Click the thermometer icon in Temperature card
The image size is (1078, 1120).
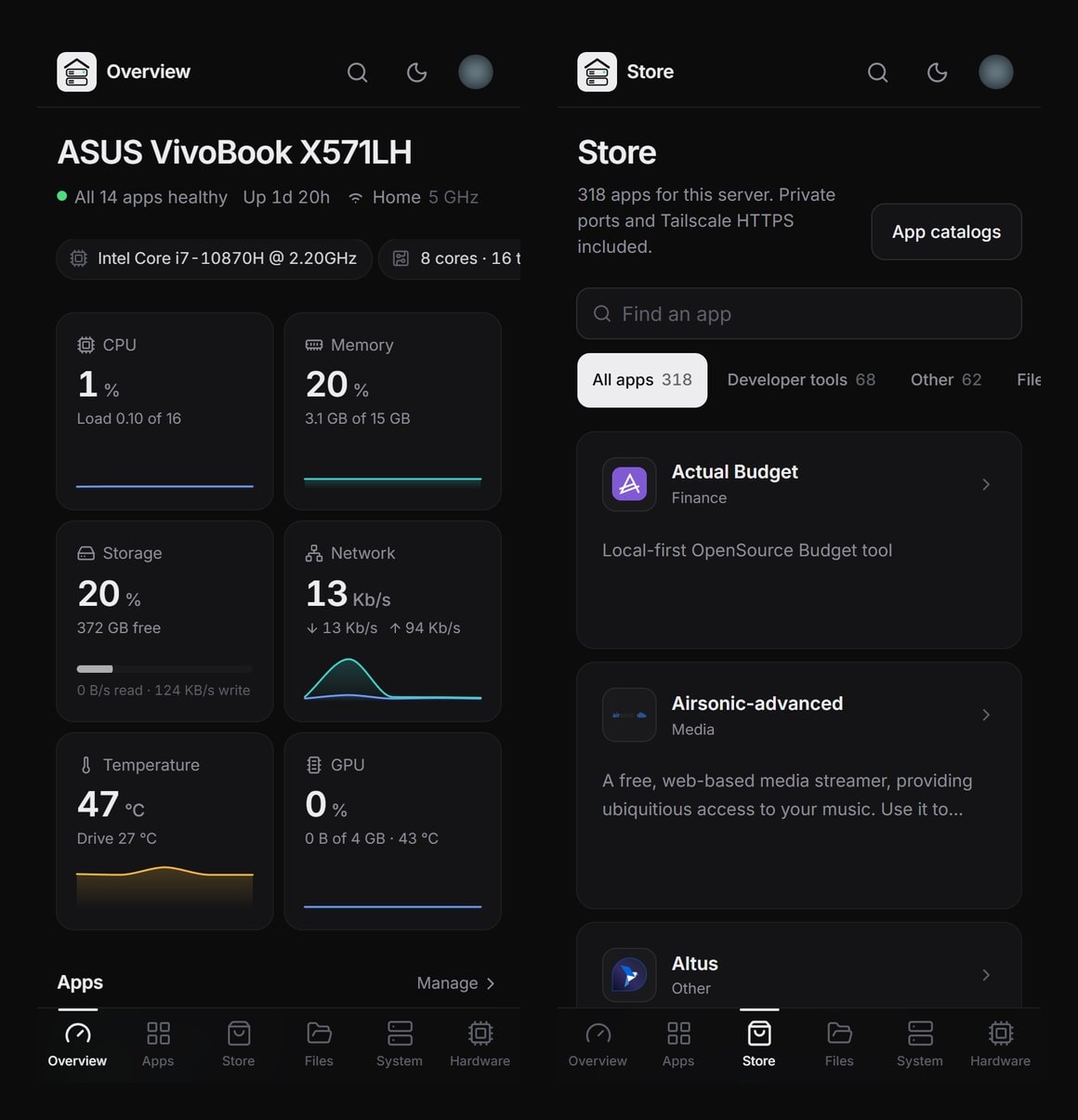point(85,765)
